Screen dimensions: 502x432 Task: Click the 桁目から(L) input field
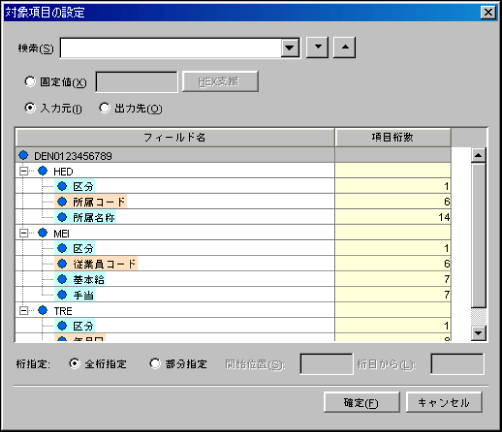point(457,364)
